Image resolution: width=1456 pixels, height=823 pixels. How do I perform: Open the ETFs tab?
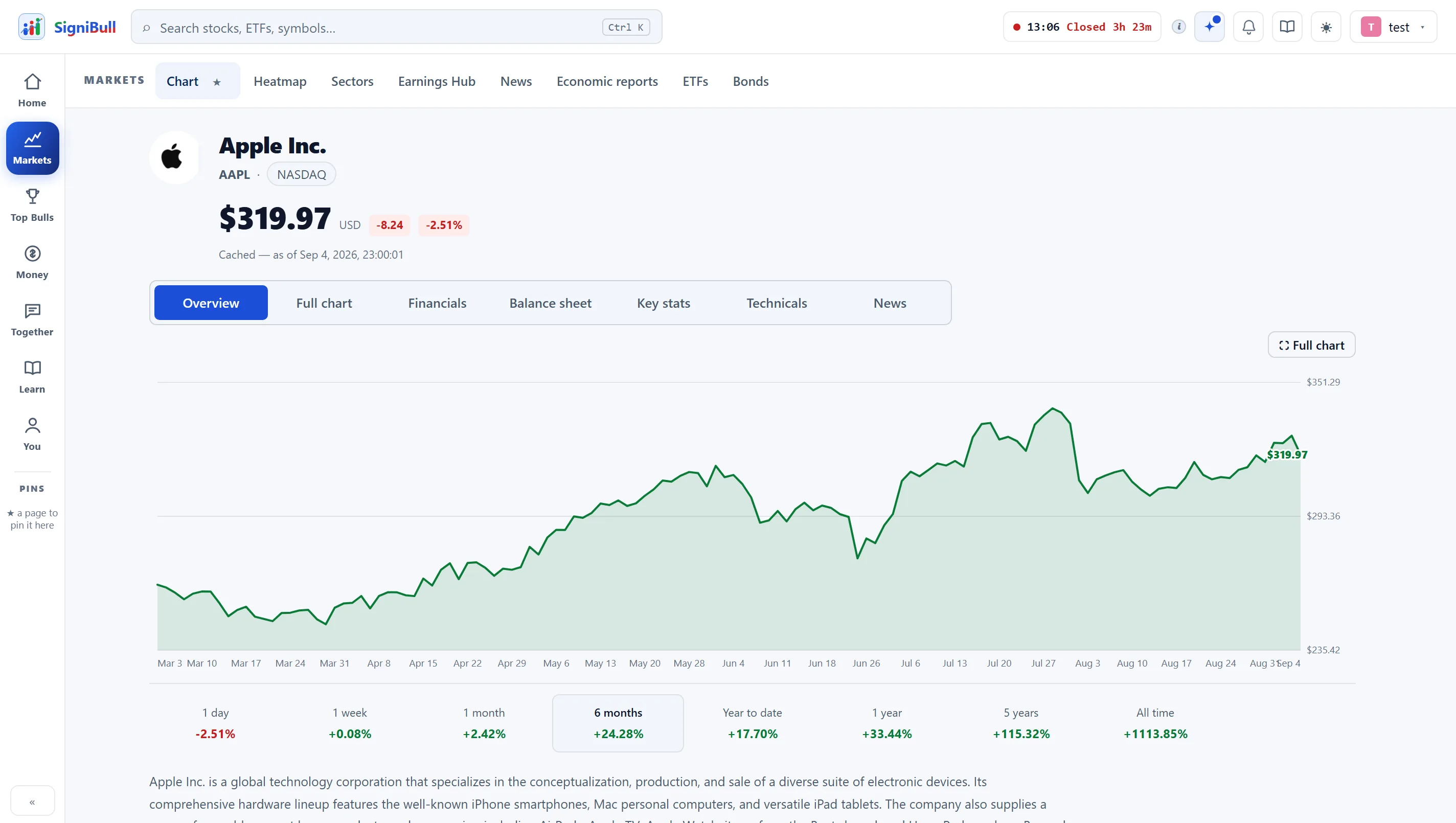[x=695, y=81]
